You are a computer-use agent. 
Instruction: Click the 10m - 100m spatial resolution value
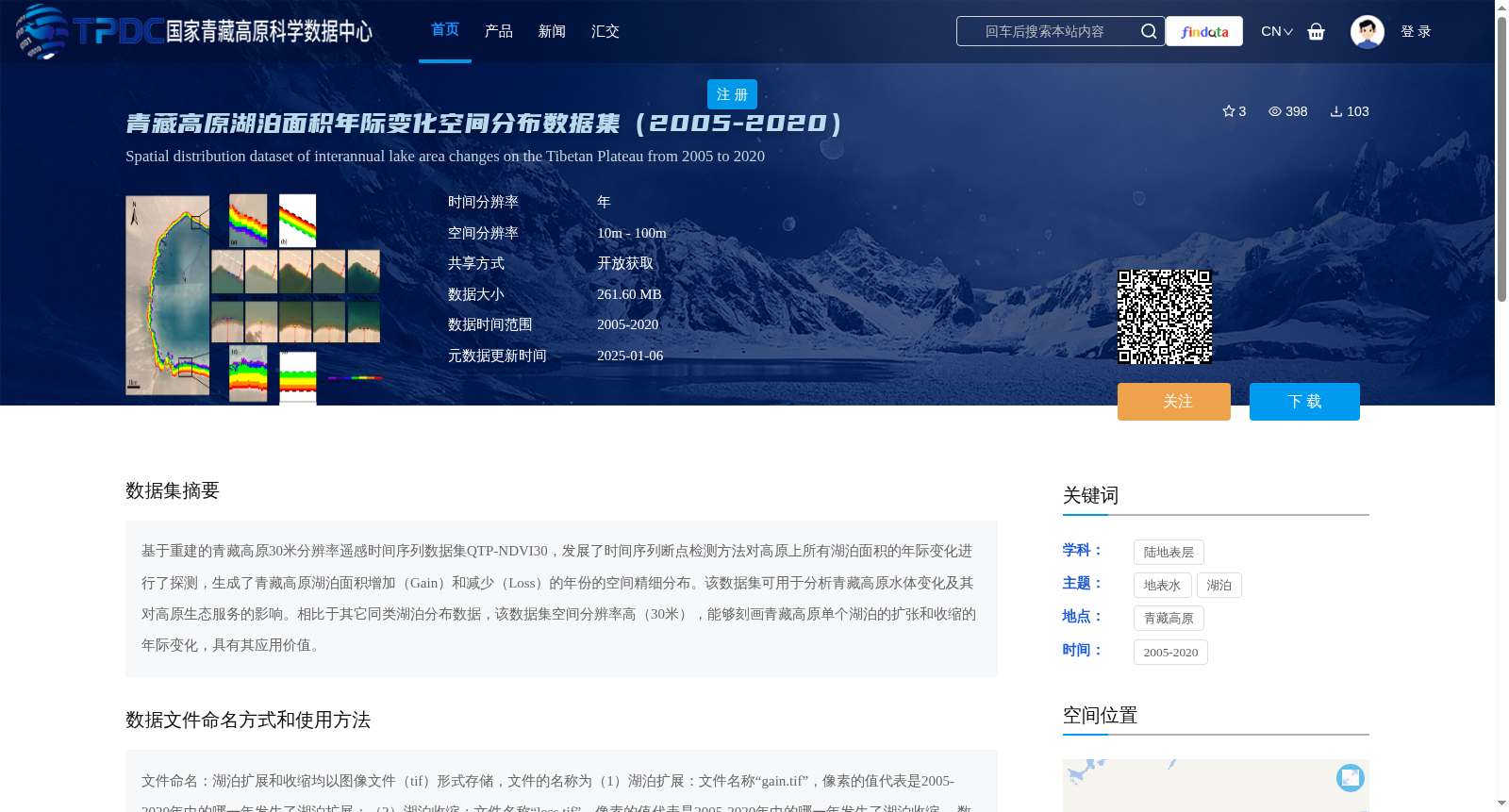(x=632, y=233)
